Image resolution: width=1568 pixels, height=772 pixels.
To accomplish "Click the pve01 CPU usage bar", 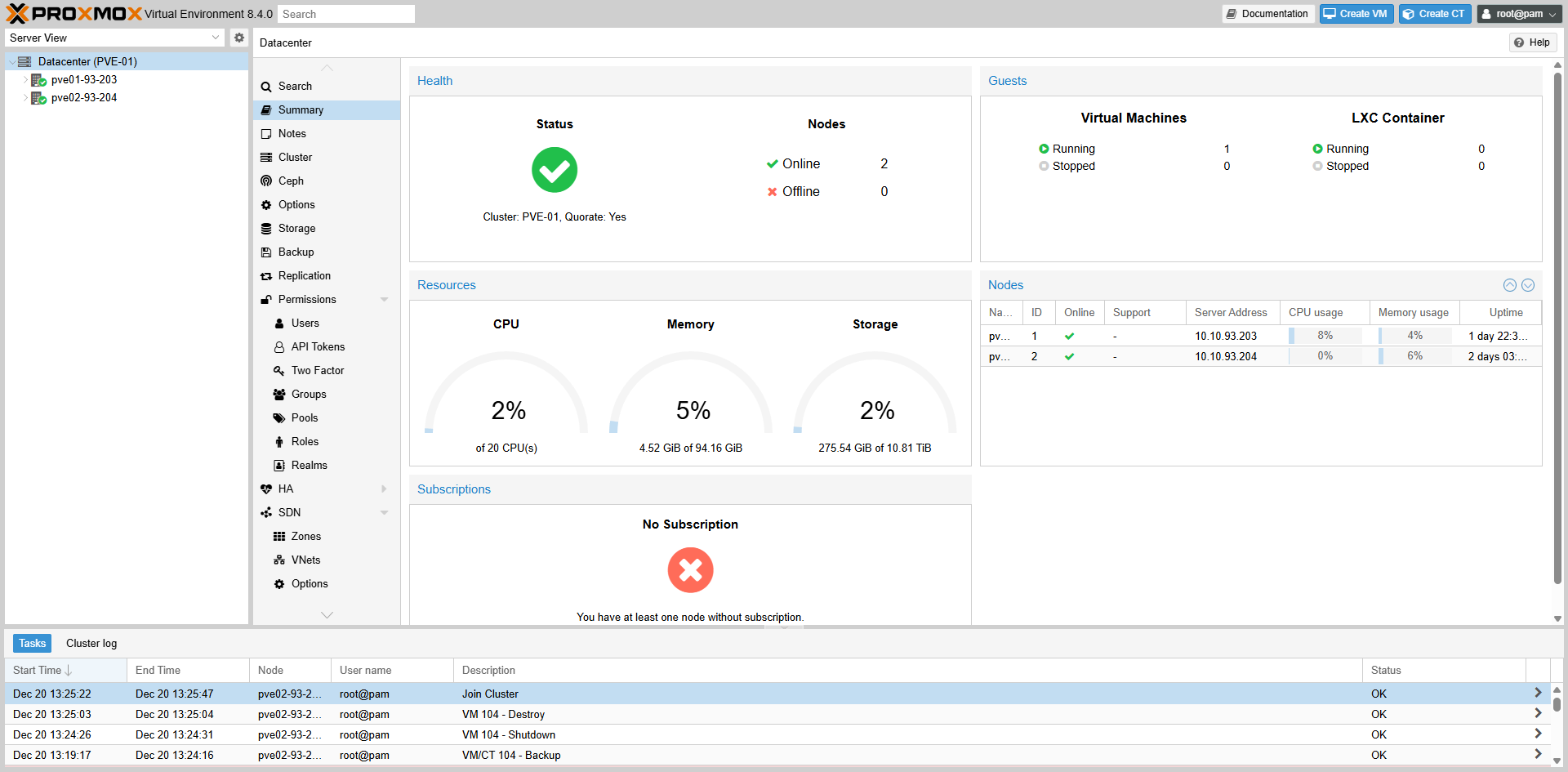I will pyautogui.click(x=1324, y=336).
